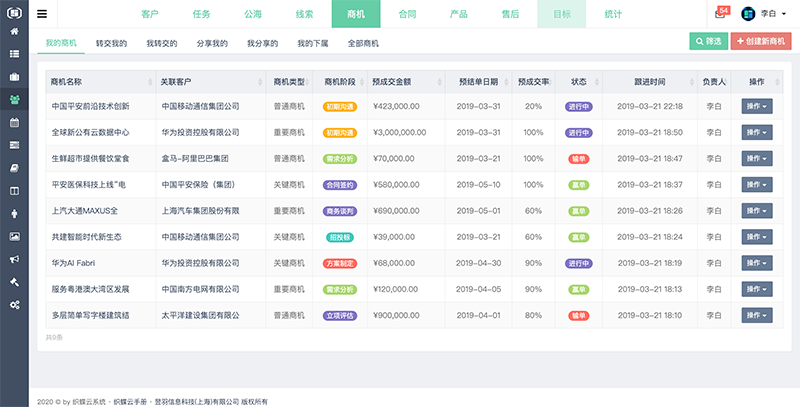Open 操作 dropdown for 全球新公有云数据中心
Screen dimensions: 800x407
(x=757, y=132)
